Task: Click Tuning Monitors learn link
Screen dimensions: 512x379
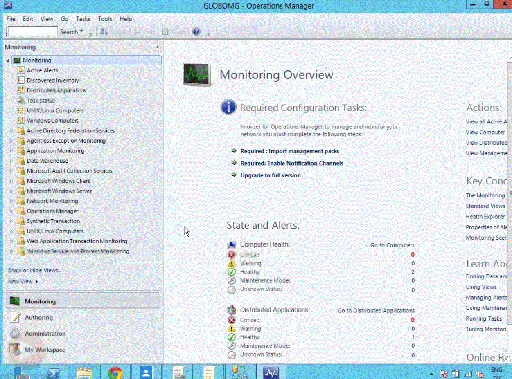Action: 486,329
